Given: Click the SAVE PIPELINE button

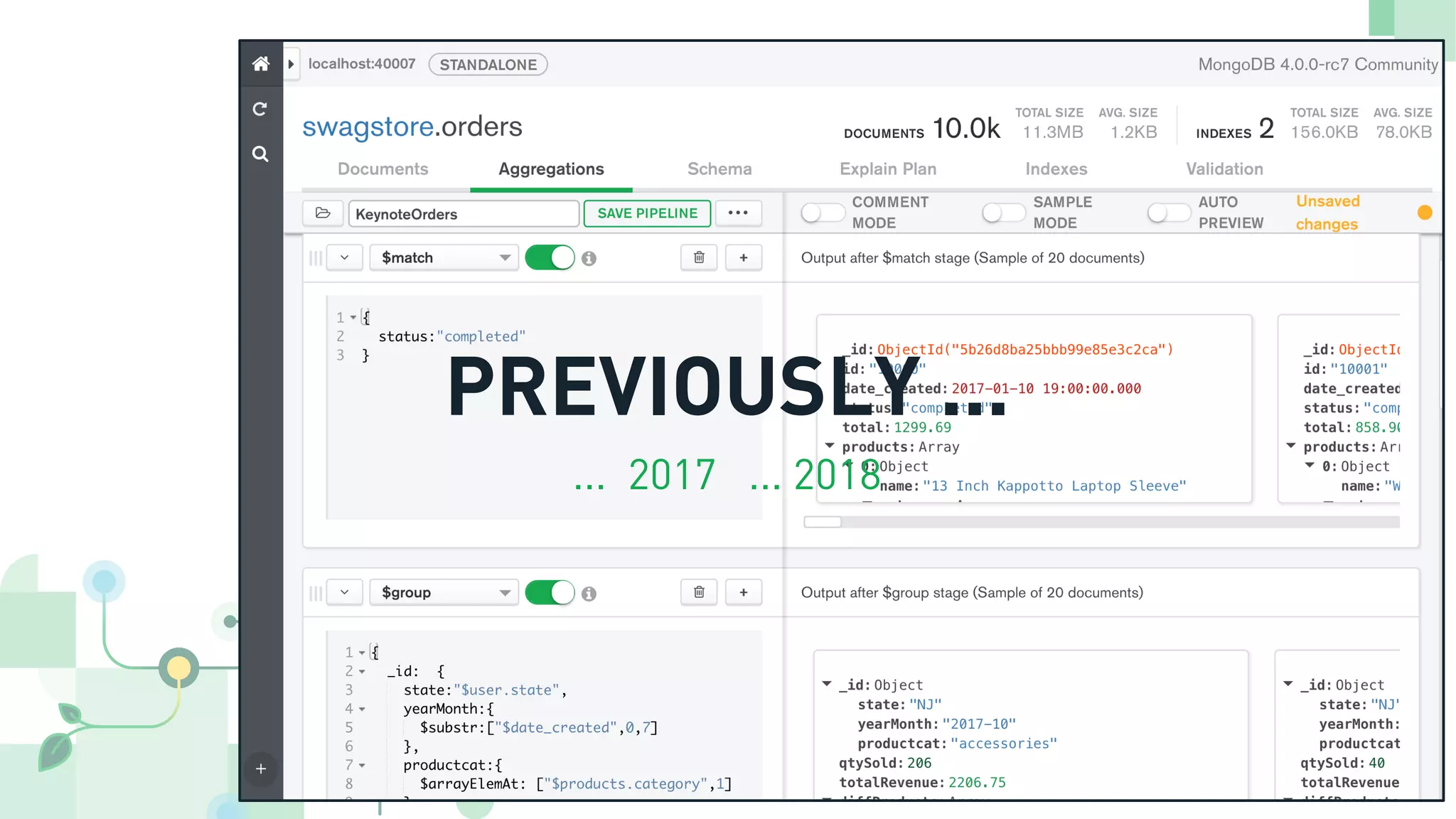Looking at the screenshot, I should (x=647, y=213).
